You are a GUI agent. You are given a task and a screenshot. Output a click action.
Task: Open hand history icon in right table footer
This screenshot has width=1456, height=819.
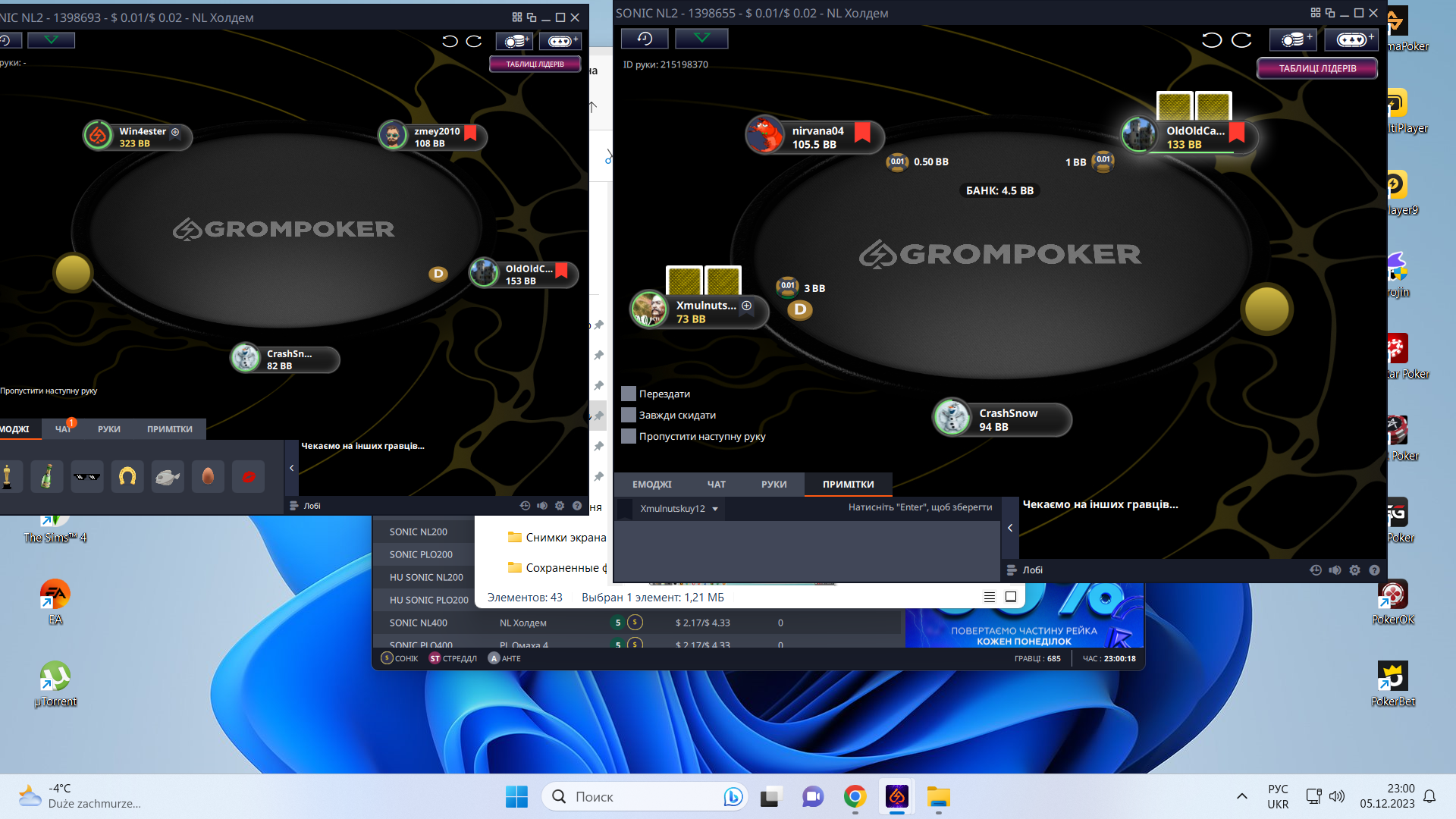click(x=1316, y=570)
